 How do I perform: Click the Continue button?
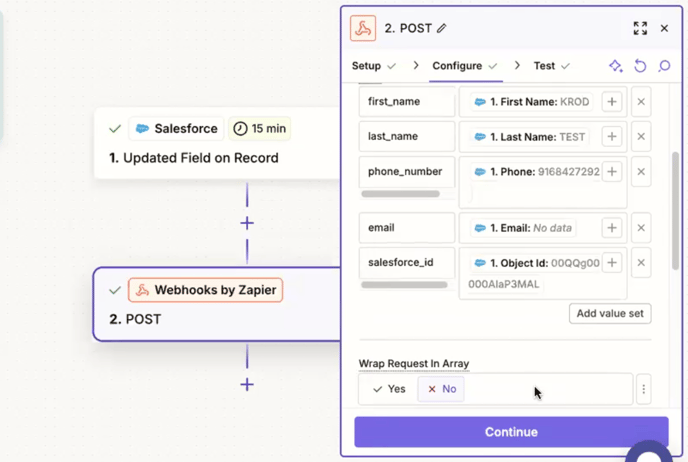511,432
